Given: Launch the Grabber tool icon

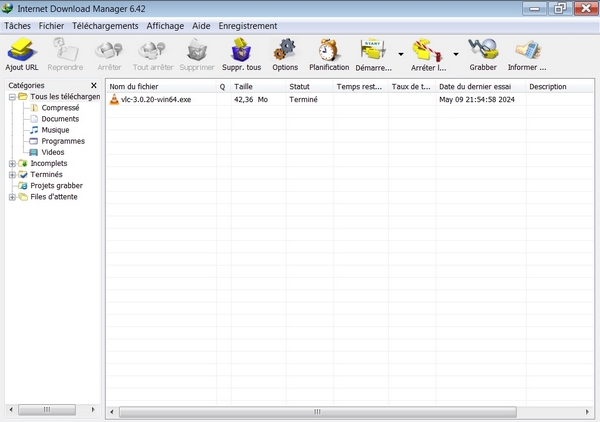Looking at the screenshot, I should [x=483, y=50].
